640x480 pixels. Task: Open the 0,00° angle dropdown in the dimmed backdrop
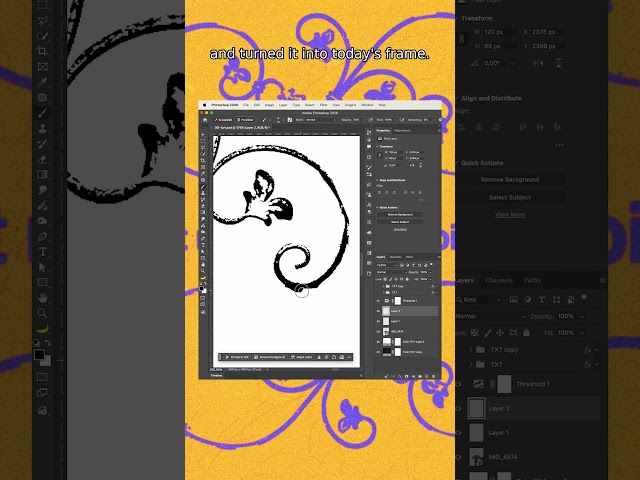pos(513,63)
